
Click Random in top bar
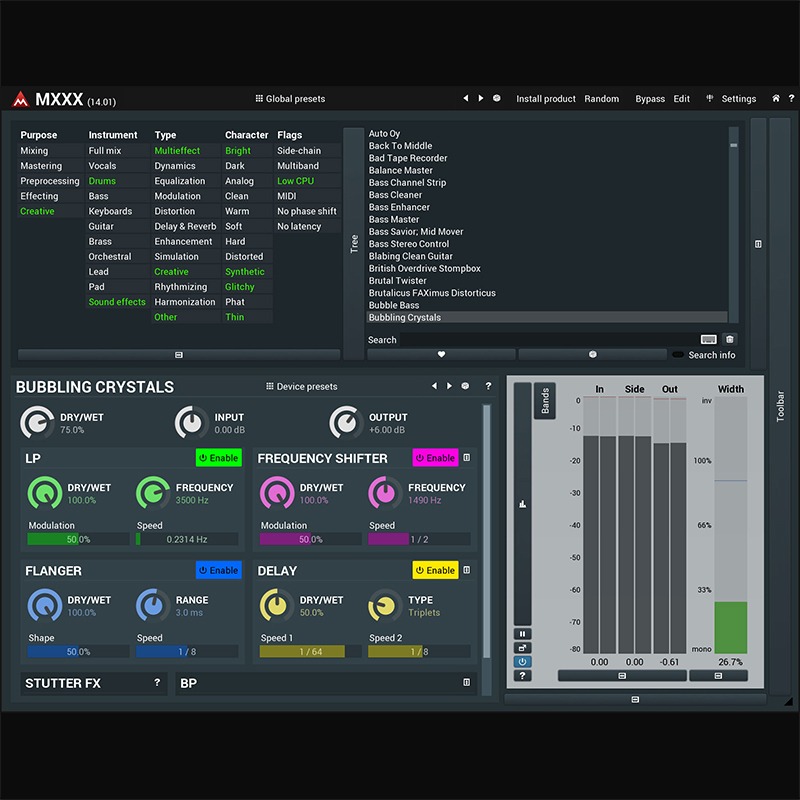(602, 98)
